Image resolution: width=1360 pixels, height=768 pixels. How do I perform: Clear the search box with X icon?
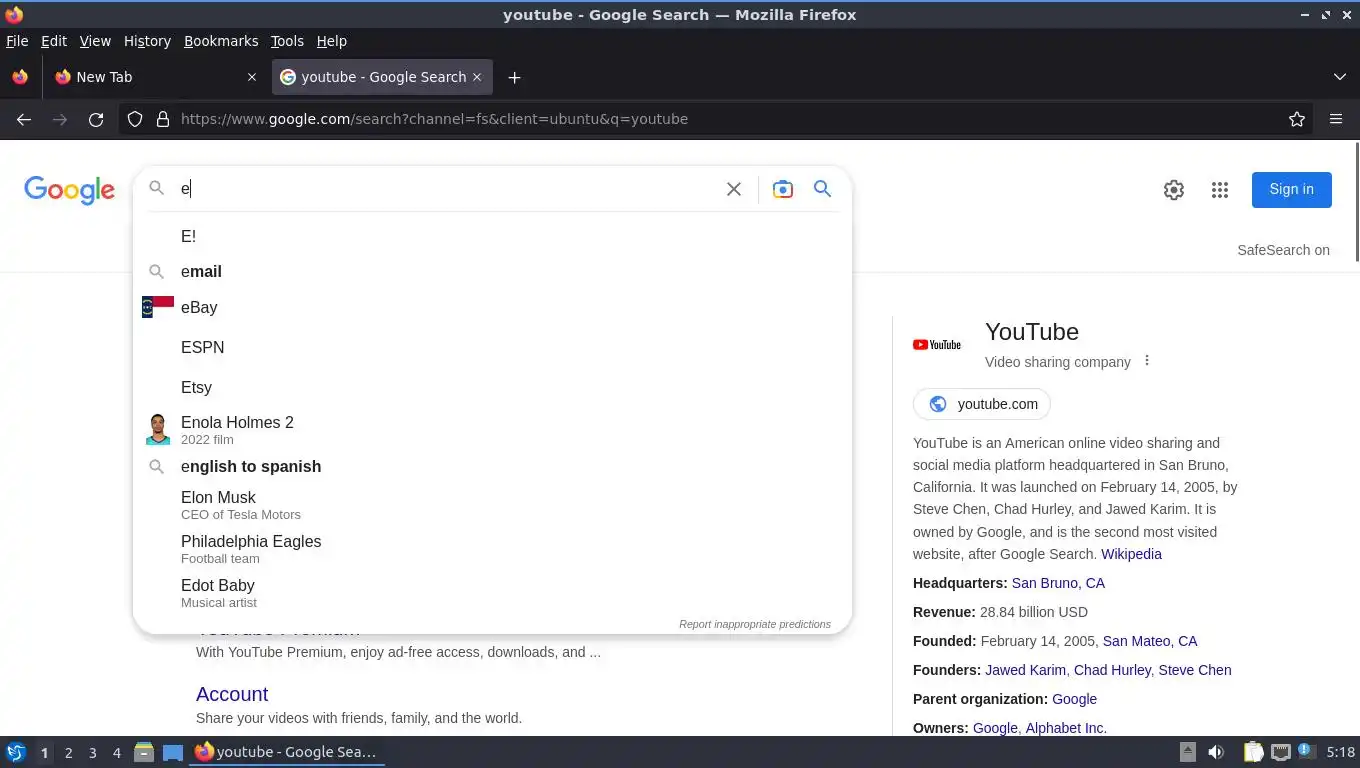[734, 189]
